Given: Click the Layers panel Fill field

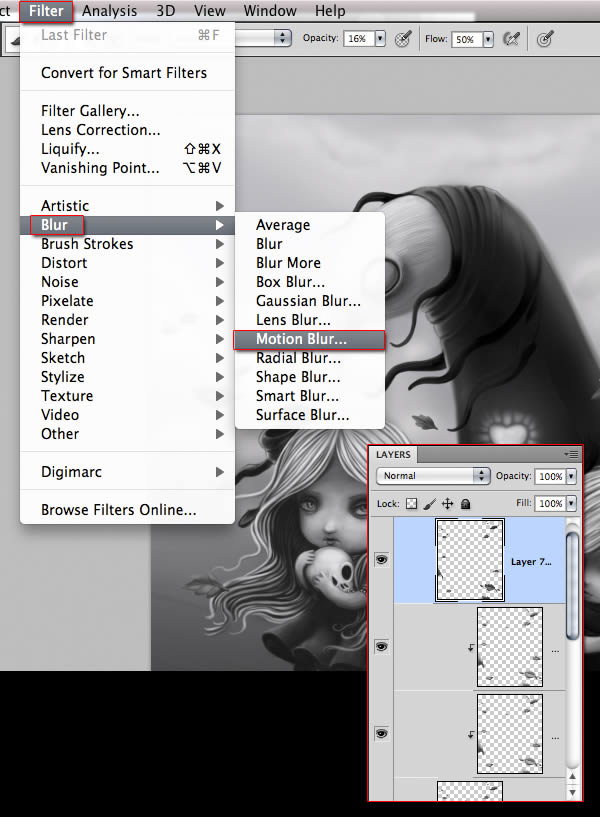Looking at the screenshot, I should 551,503.
